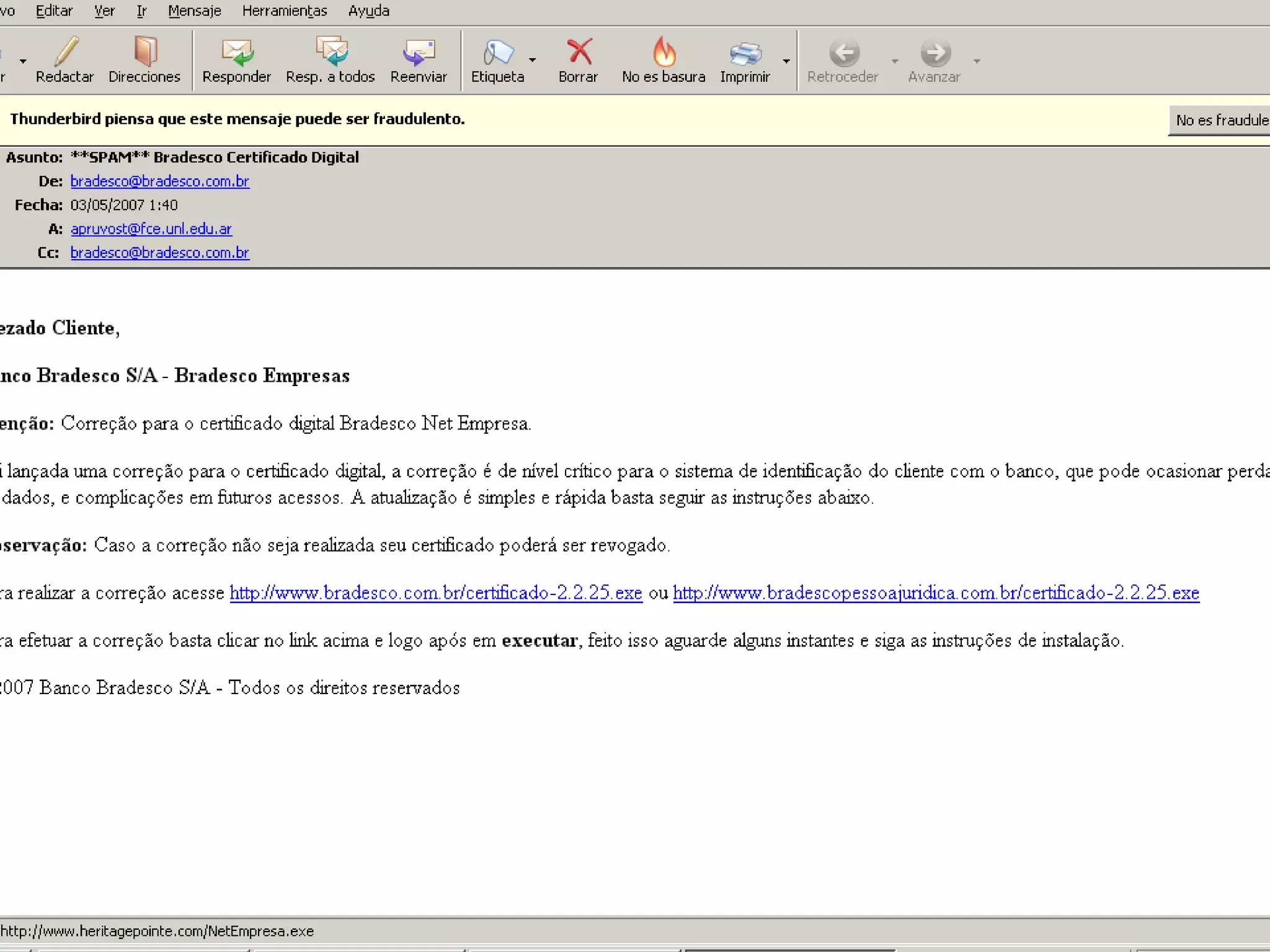Expand the Etiqueta dropdown arrow
This screenshot has width=1270, height=952.
pos(533,60)
